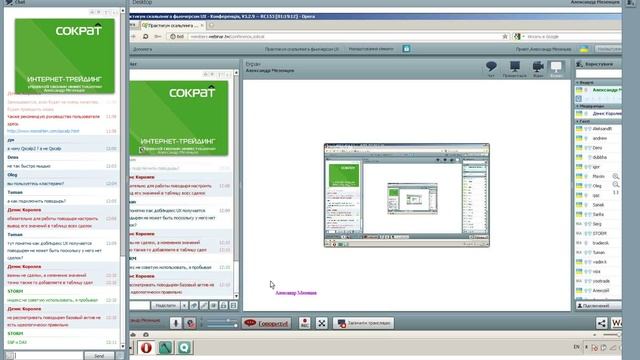Screen dimensions: 640x360
Task: Toggle the webcam button beside the microphone
Action: pos(190,323)
